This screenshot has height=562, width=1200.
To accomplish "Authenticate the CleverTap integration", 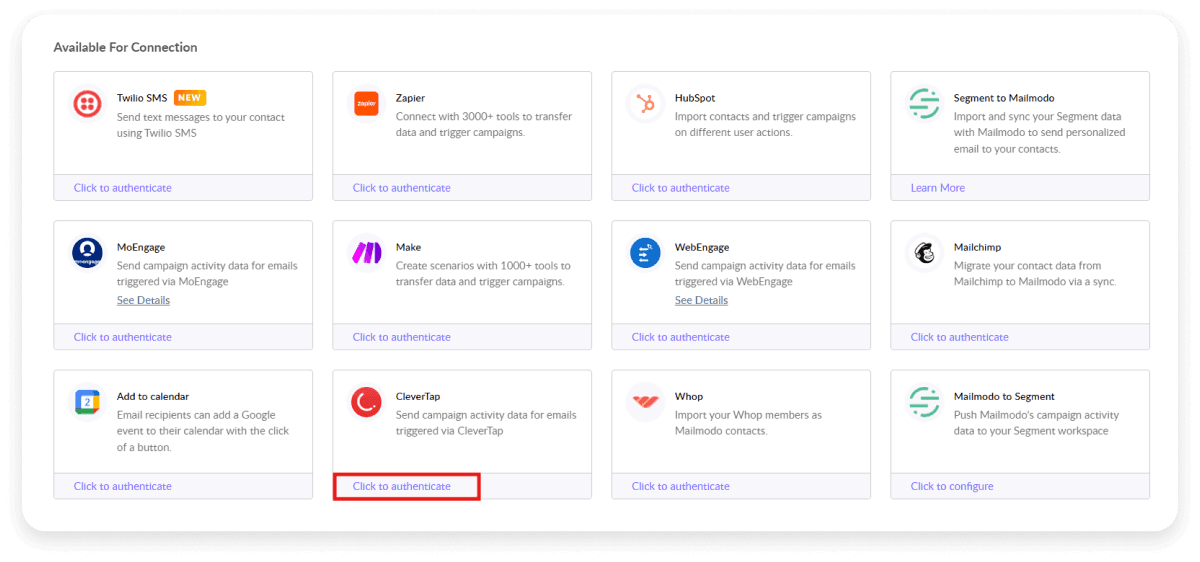I will pos(401,486).
